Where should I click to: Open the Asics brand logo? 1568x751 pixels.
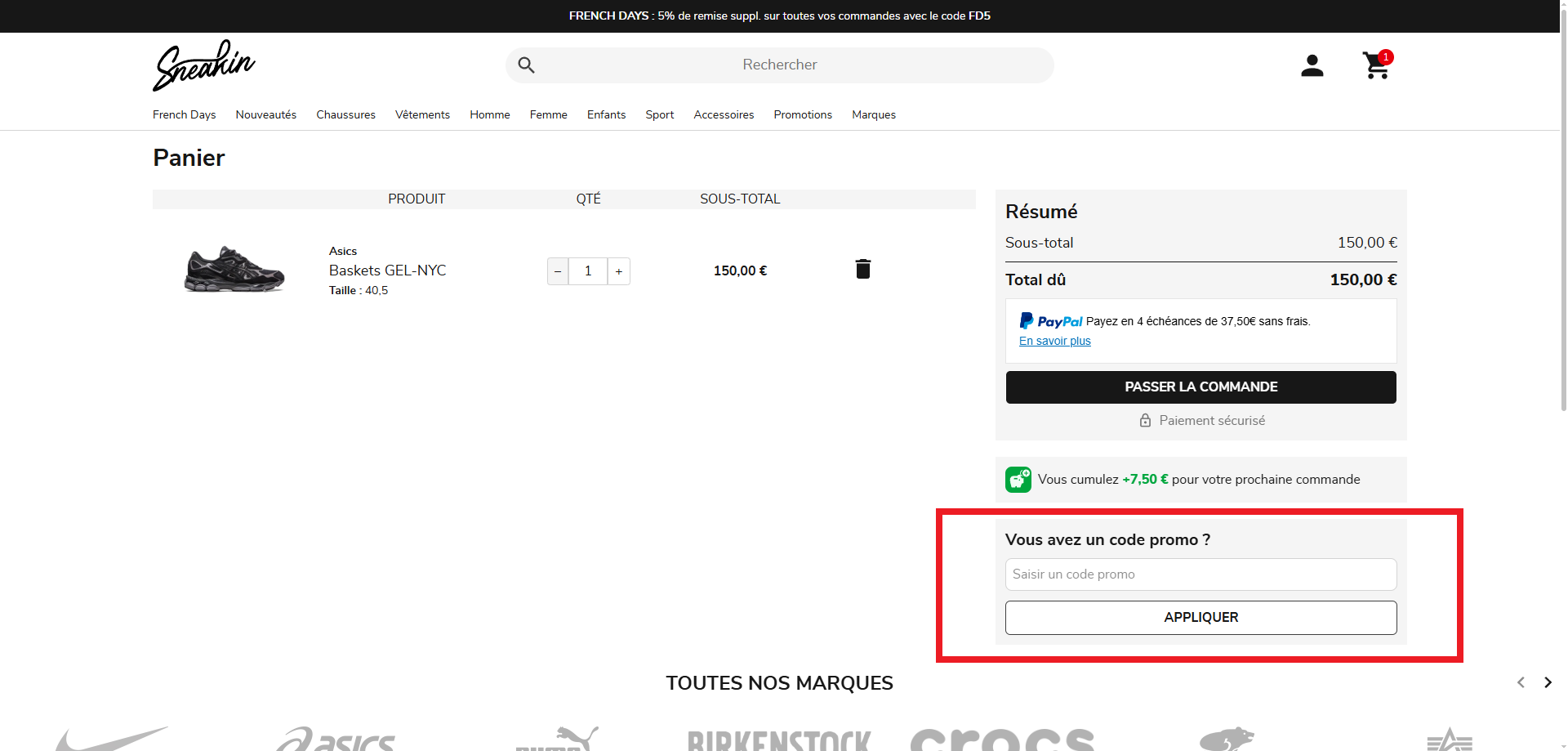tap(335, 739)
